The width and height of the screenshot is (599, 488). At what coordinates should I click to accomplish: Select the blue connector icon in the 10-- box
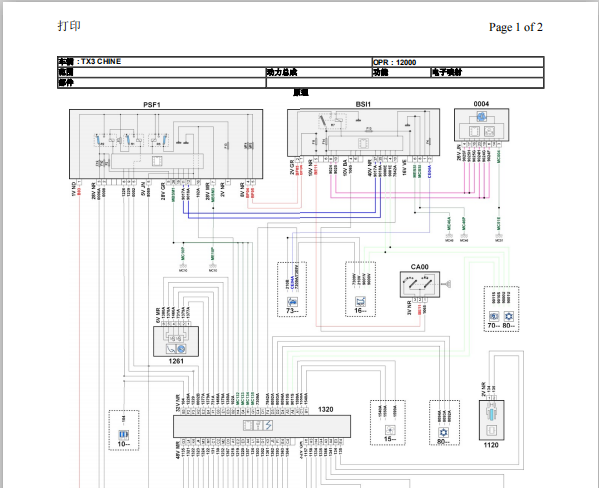tap(123, 434)
